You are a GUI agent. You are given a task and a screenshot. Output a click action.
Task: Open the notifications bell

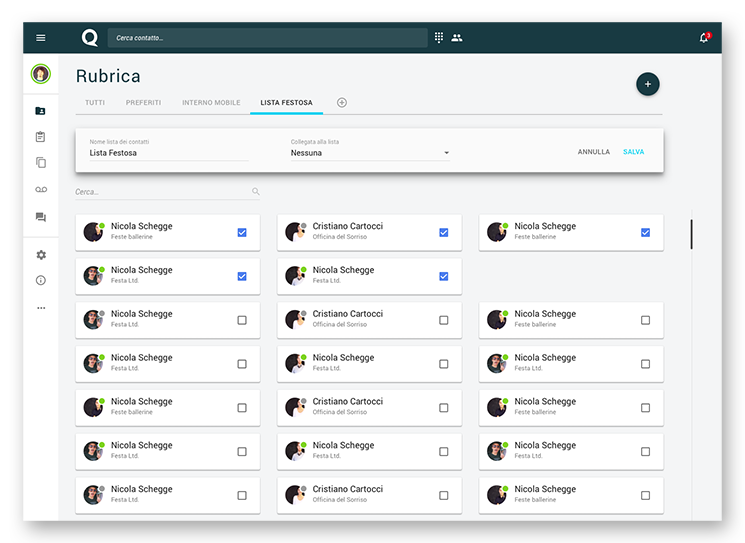(704, 38)
